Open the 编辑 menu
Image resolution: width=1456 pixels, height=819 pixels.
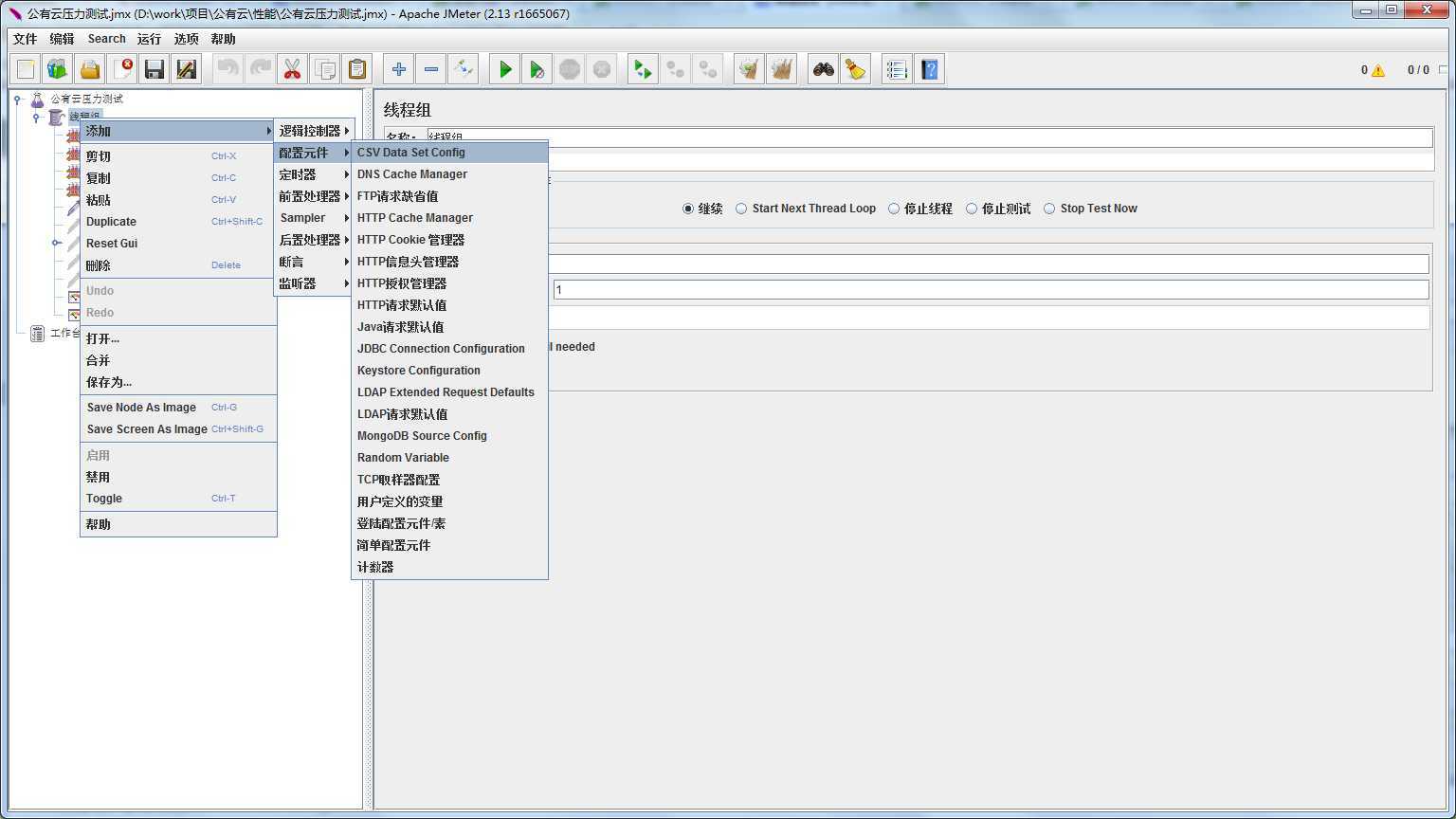[x=62, y=39]
